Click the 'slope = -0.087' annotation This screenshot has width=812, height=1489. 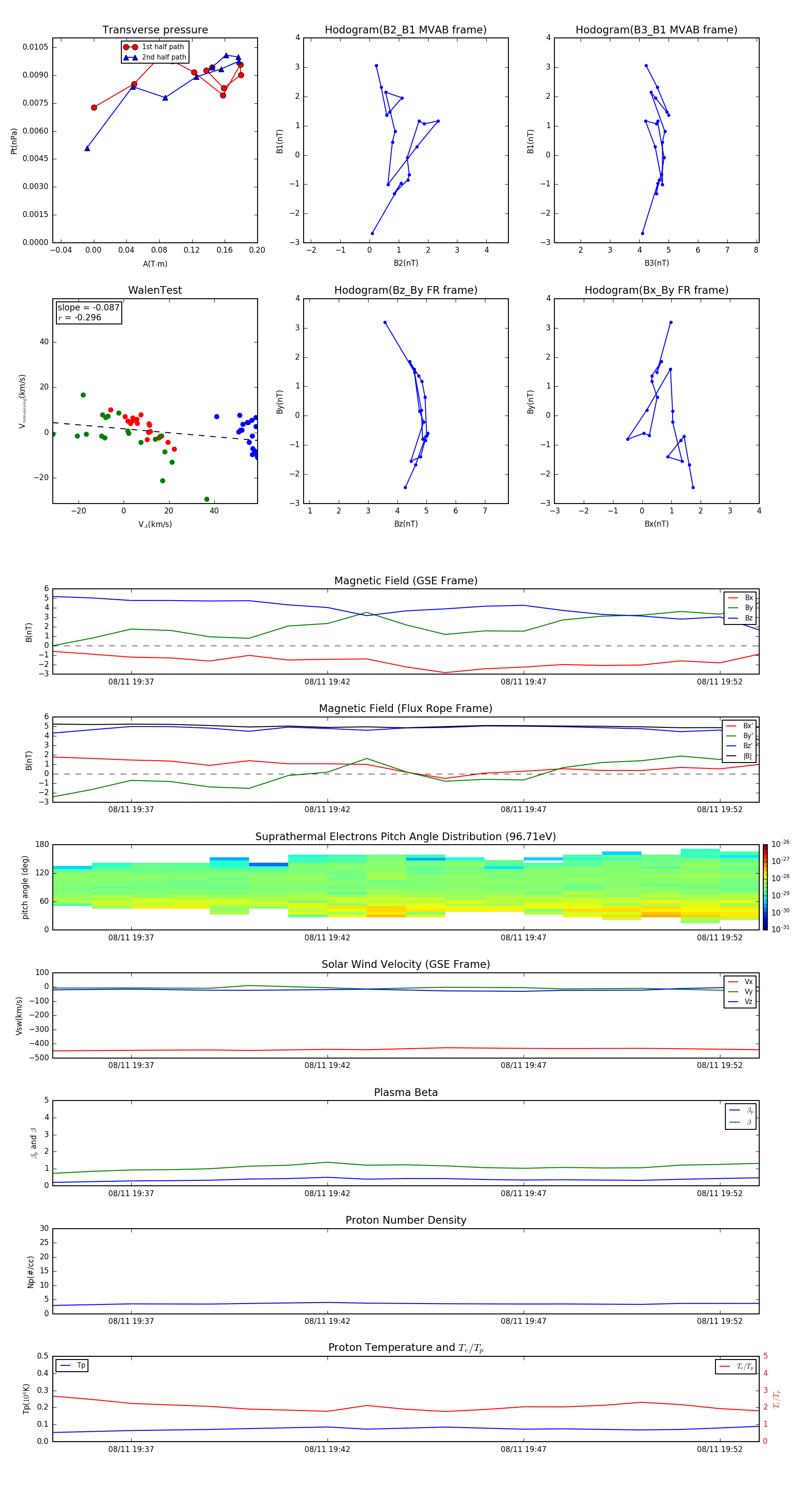(x=88, y=308)
